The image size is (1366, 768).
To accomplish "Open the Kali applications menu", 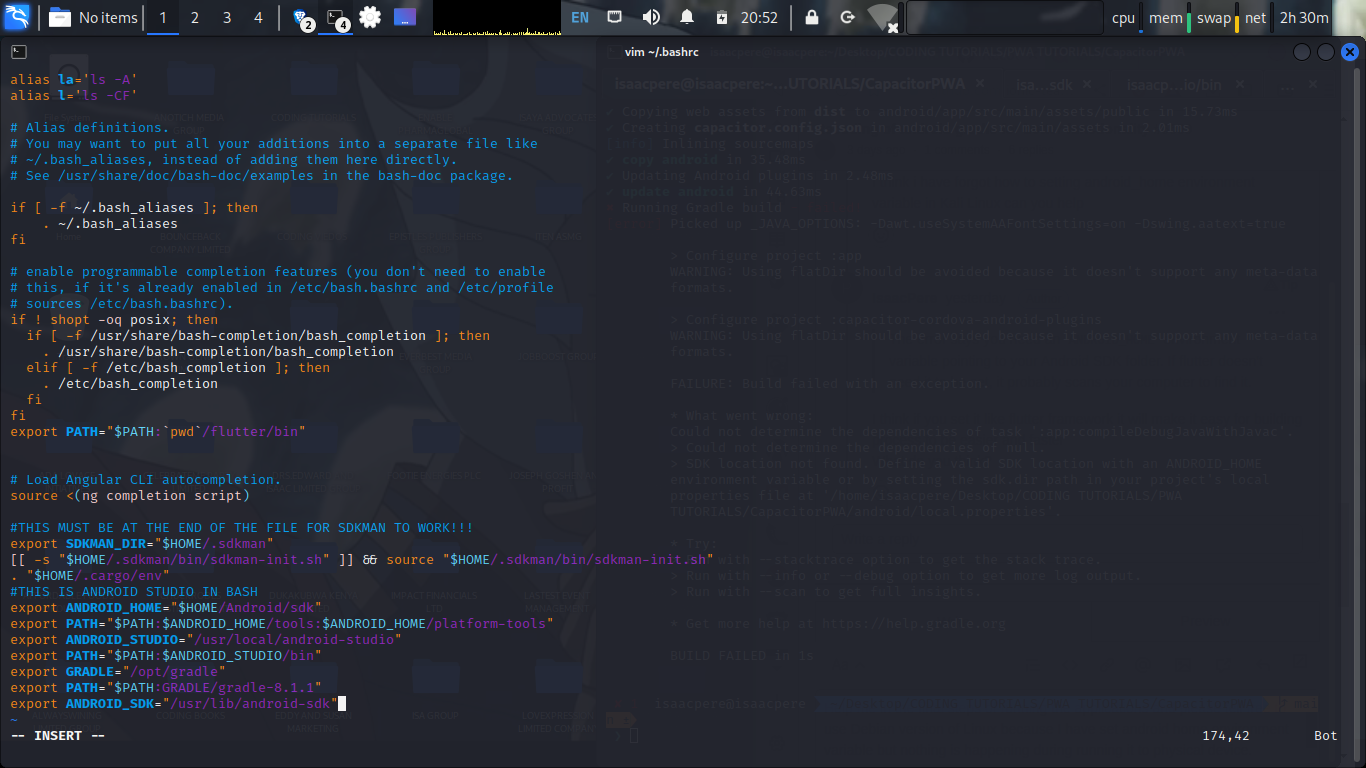I will point(18,17).
